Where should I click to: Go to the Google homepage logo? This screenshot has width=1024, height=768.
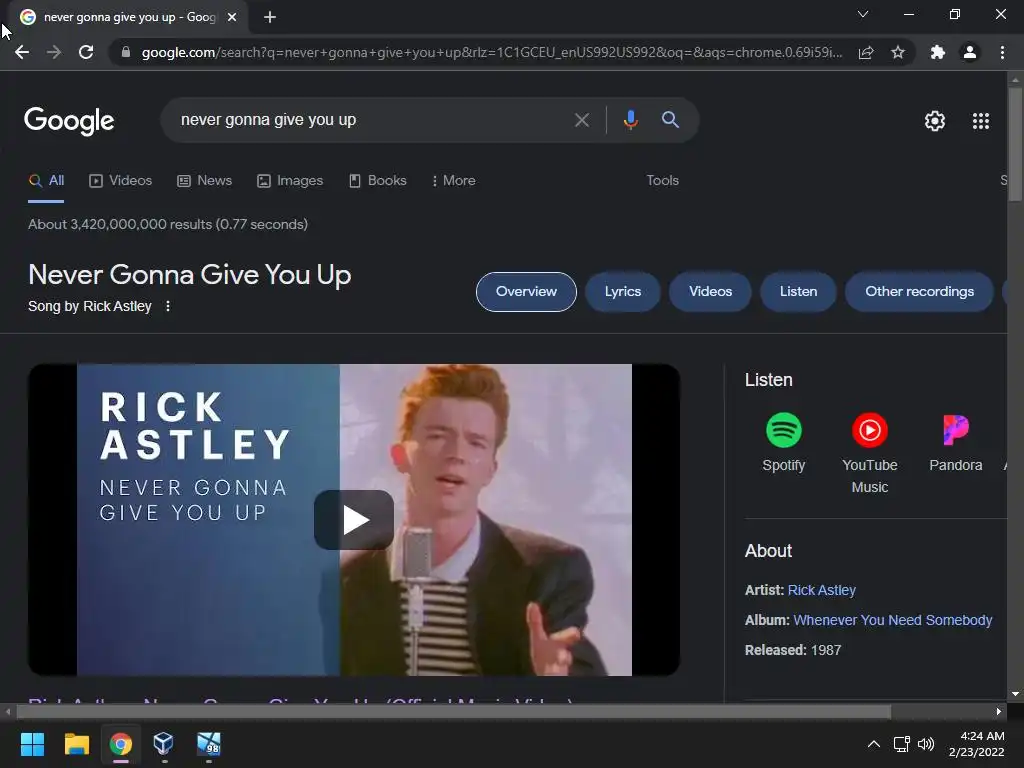coord(69,121)
